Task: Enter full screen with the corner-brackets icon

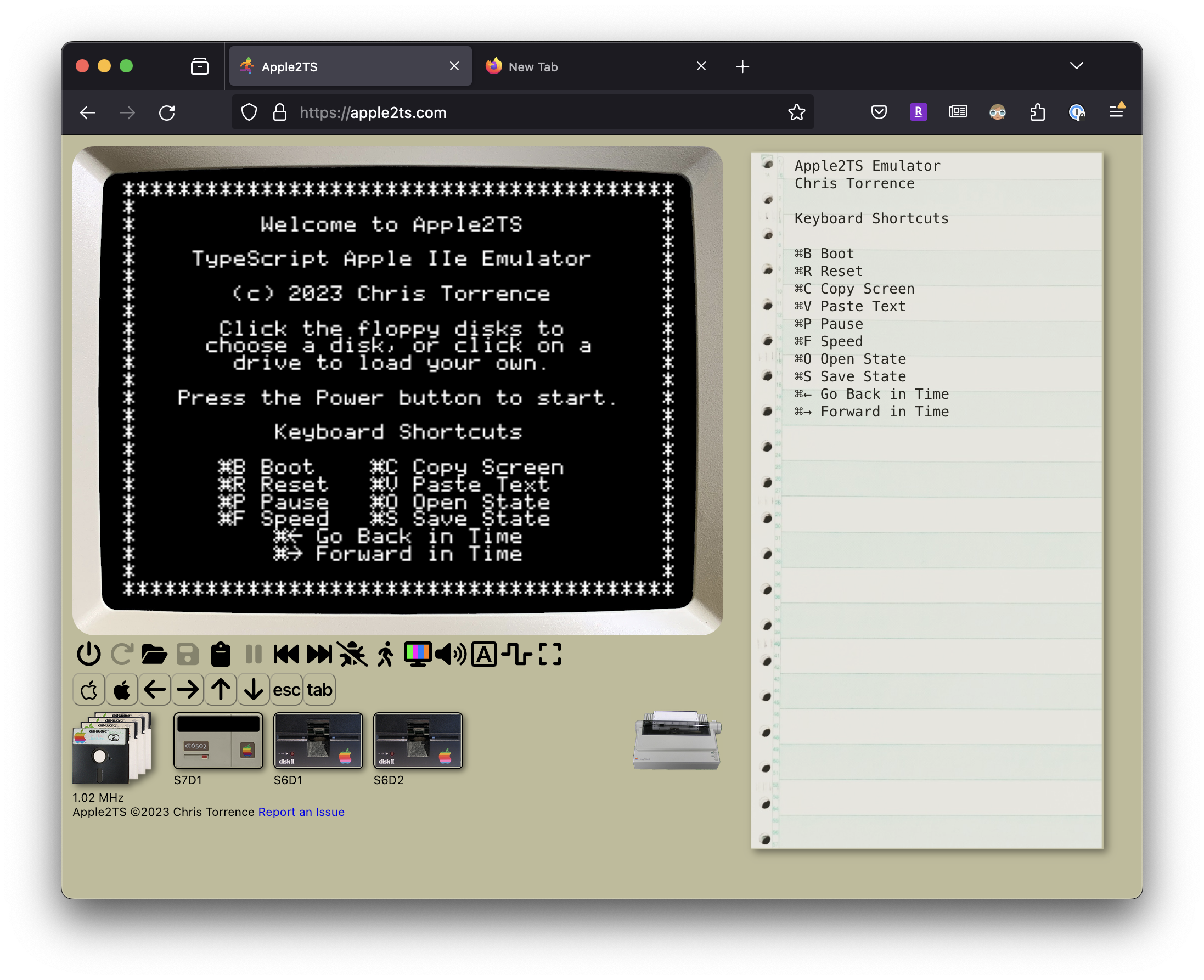Action: 550,655
